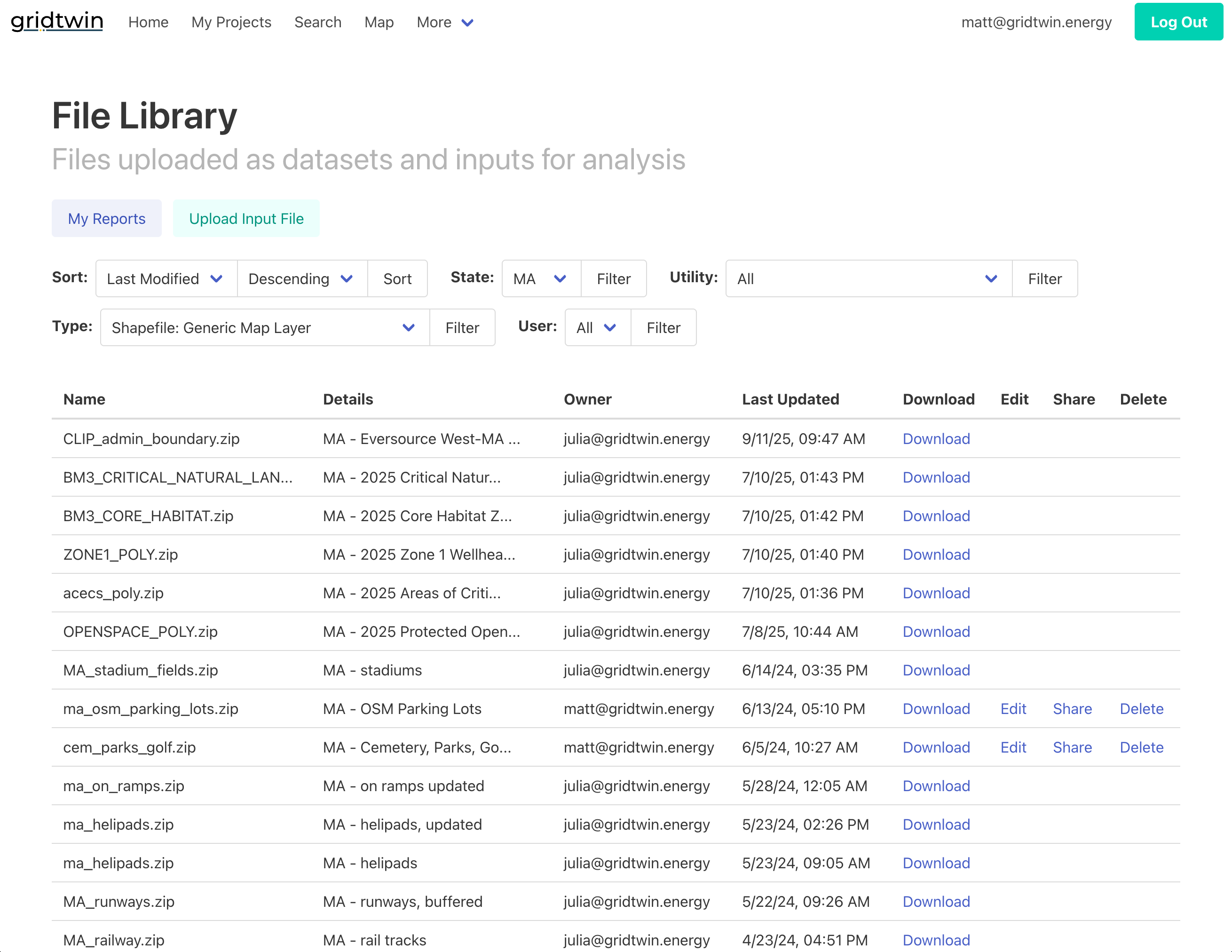Viewport: 1232px width, 952px height.
Task: Click the Upload Input File button
Action: coord(246,218)
